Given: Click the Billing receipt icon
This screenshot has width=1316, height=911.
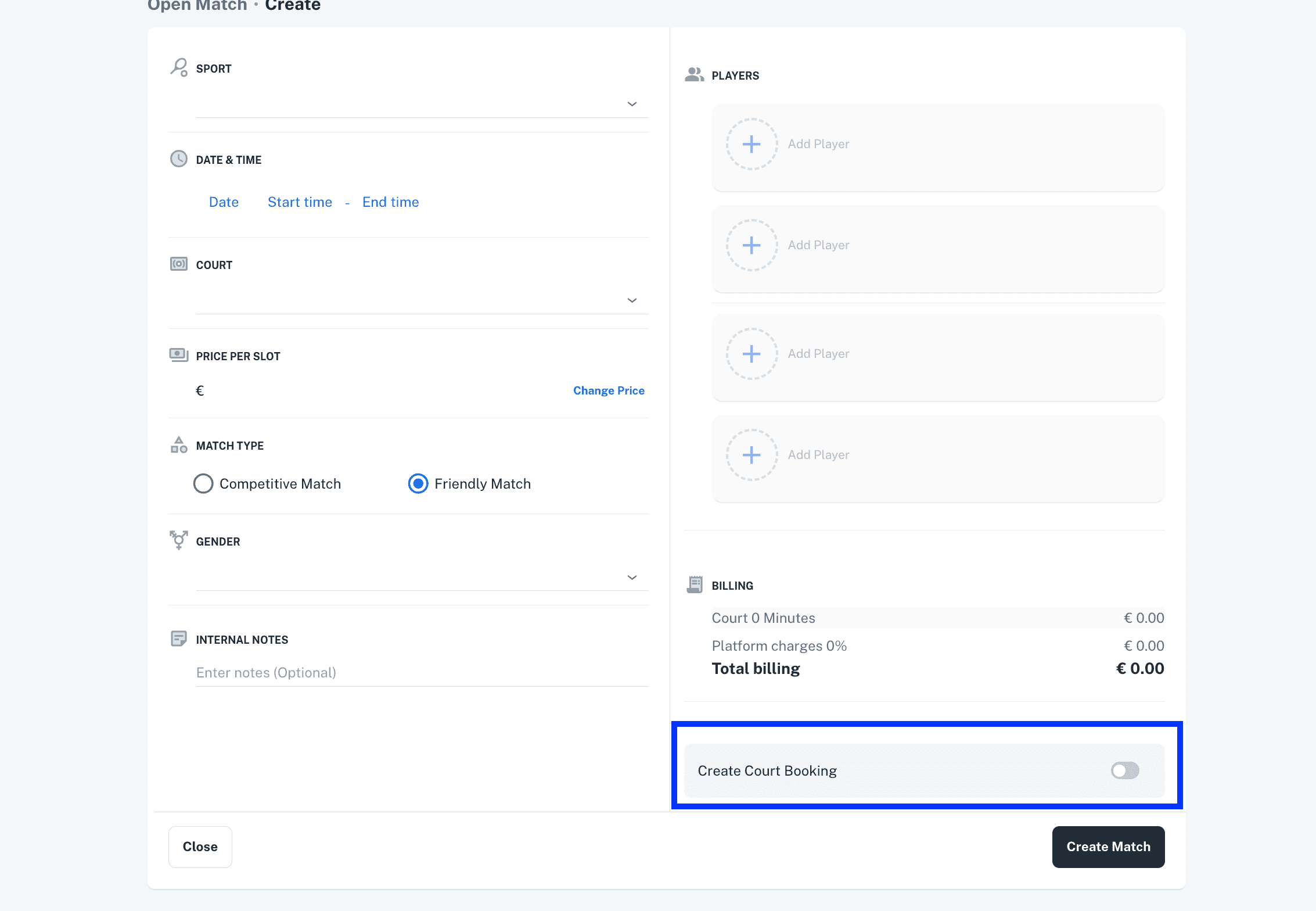Looking at the screenshot, I should [x=695, y=584].
